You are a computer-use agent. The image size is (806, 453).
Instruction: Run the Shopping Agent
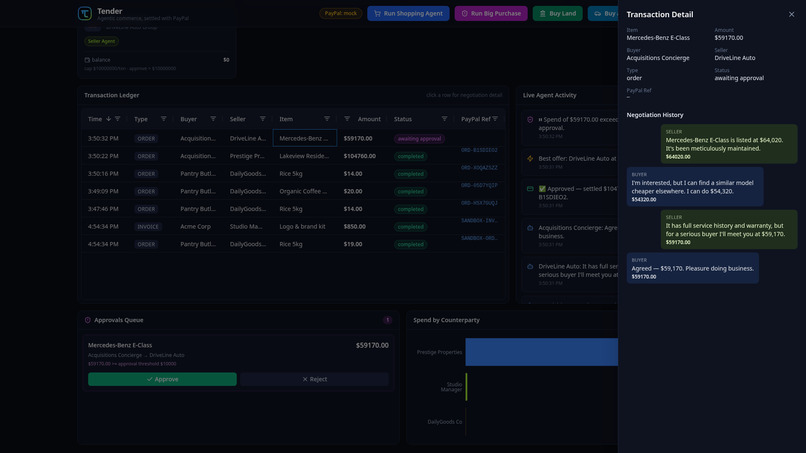click(408, 13)
